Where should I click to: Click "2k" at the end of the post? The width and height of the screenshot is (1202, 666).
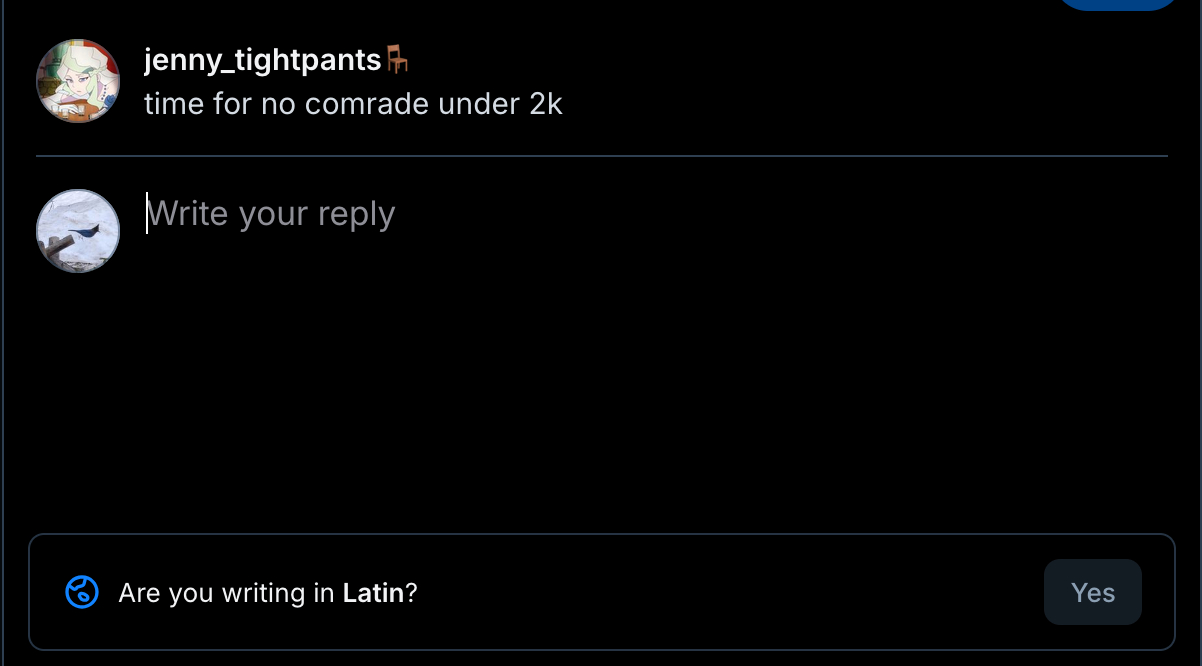[546, 103]
